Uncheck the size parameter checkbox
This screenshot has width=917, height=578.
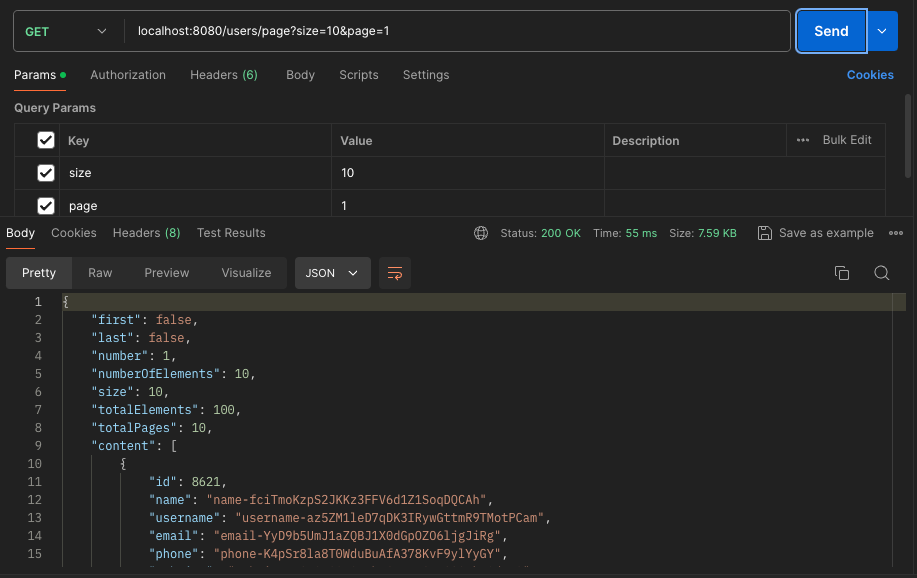click(x=46, y=173)
